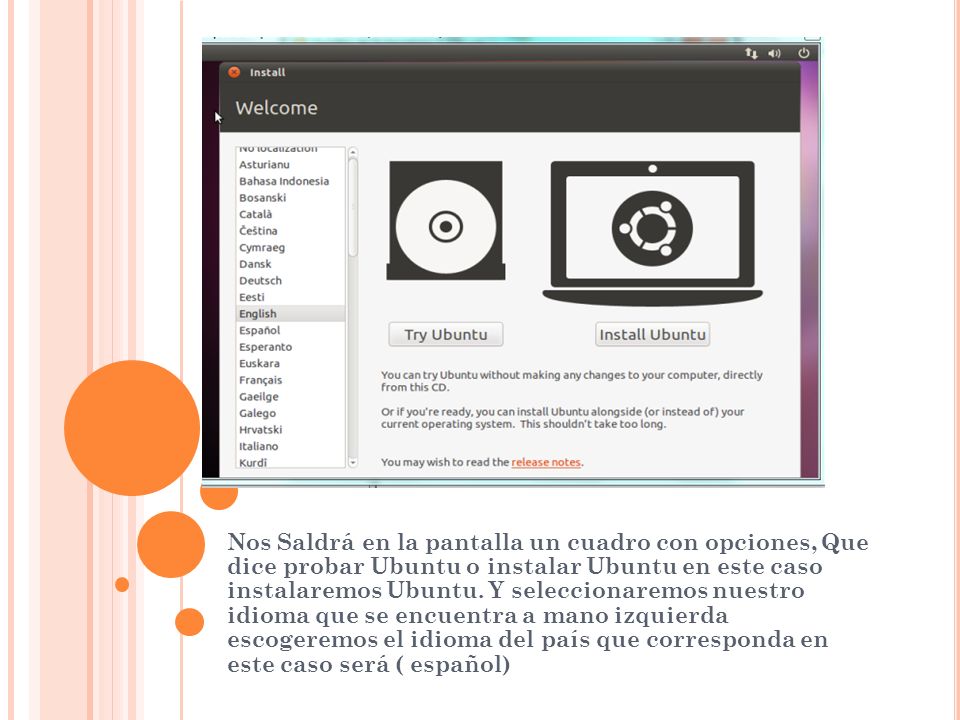Image resolution: width=960 pixels, height=720 pixels.
Task: Open the release notes link
Action: pyautogui.click(x=546, y=462)
